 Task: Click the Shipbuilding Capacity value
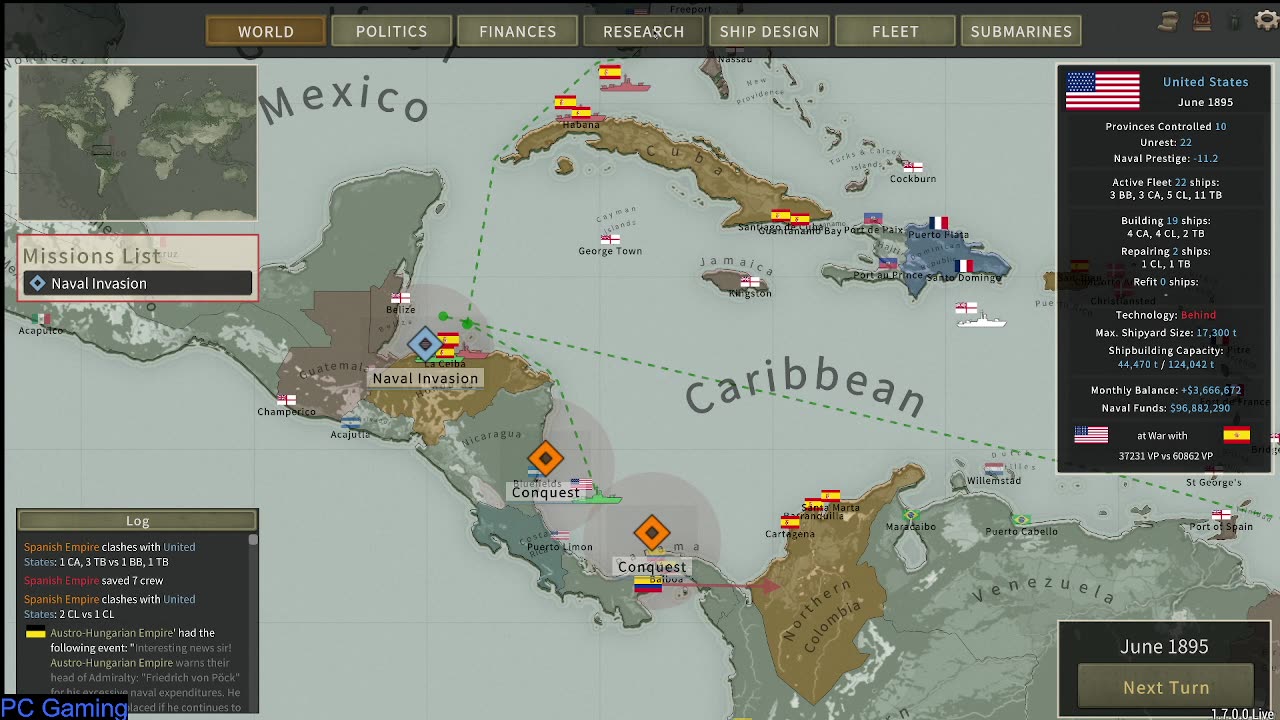tap(1165, 364)
